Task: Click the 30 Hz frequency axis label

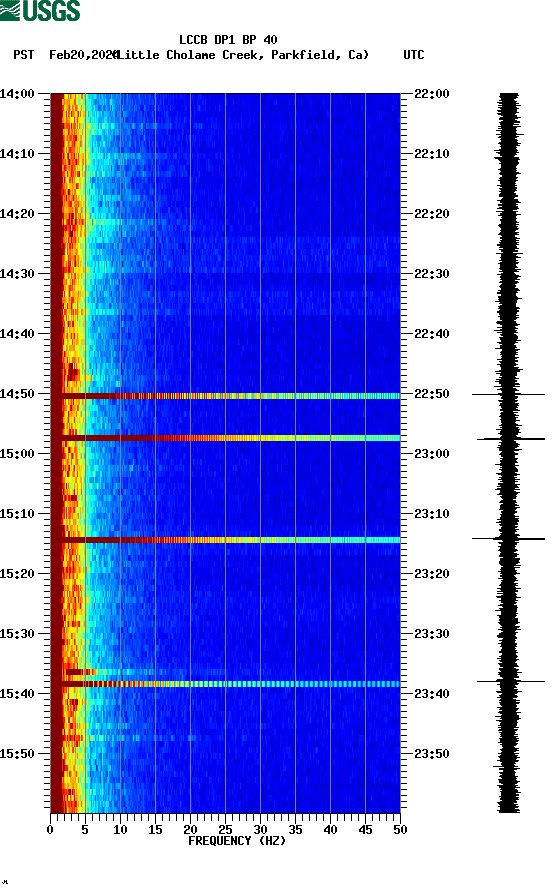Action: [260, 830]
